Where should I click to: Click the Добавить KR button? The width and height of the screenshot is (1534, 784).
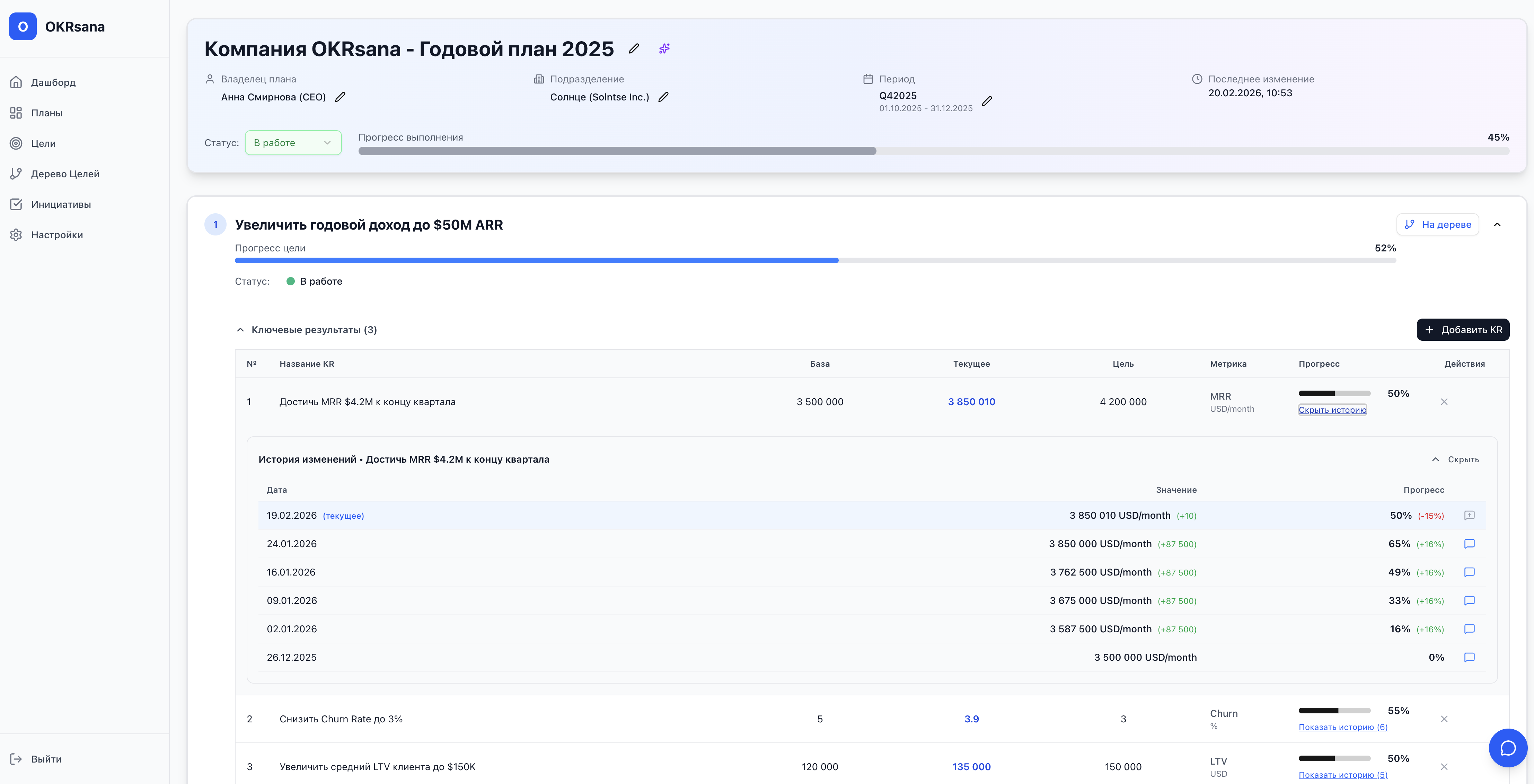1463,330
